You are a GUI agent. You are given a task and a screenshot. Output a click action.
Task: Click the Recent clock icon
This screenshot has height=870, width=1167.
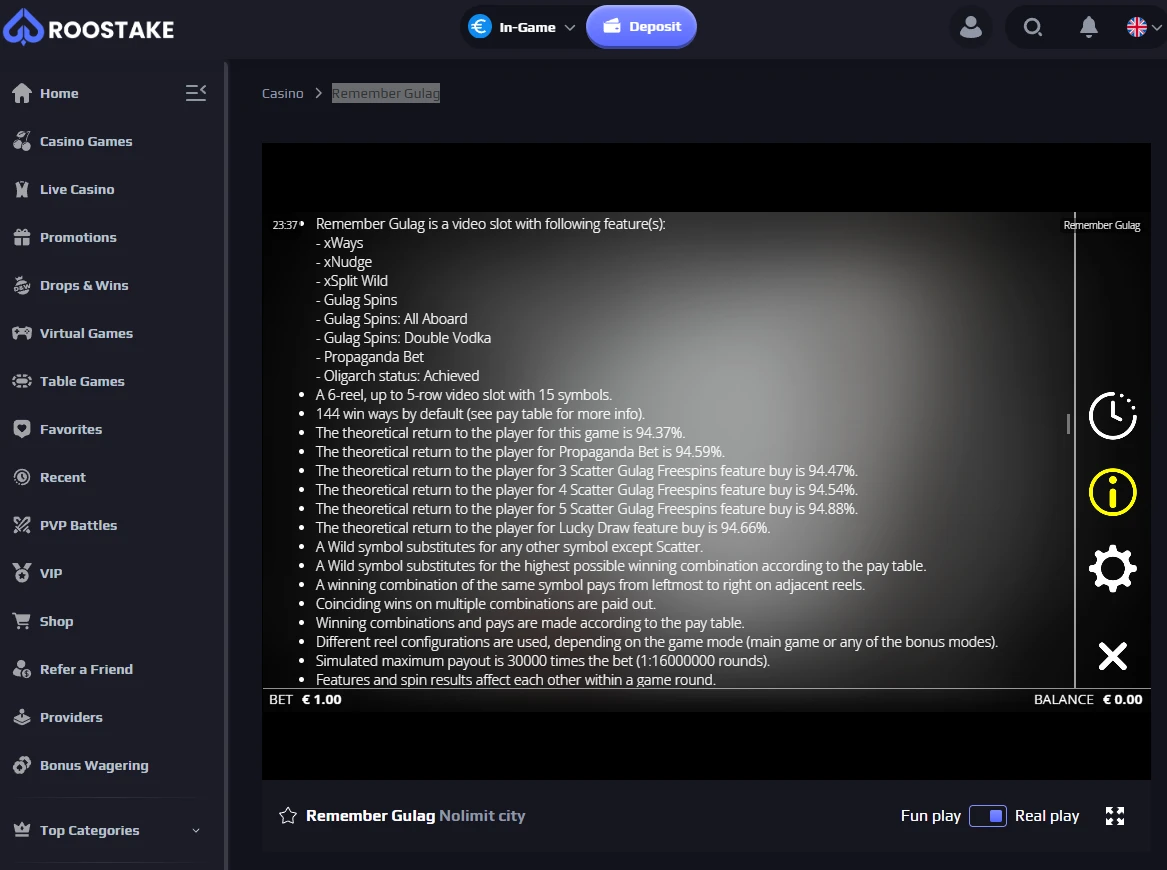click(22, 477)
